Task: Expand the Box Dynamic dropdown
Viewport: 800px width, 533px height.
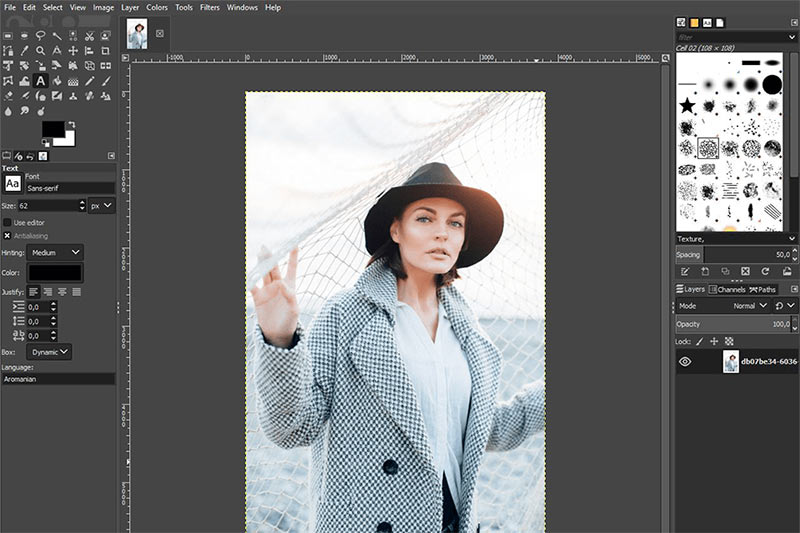Action: click(x=49, y=352)
